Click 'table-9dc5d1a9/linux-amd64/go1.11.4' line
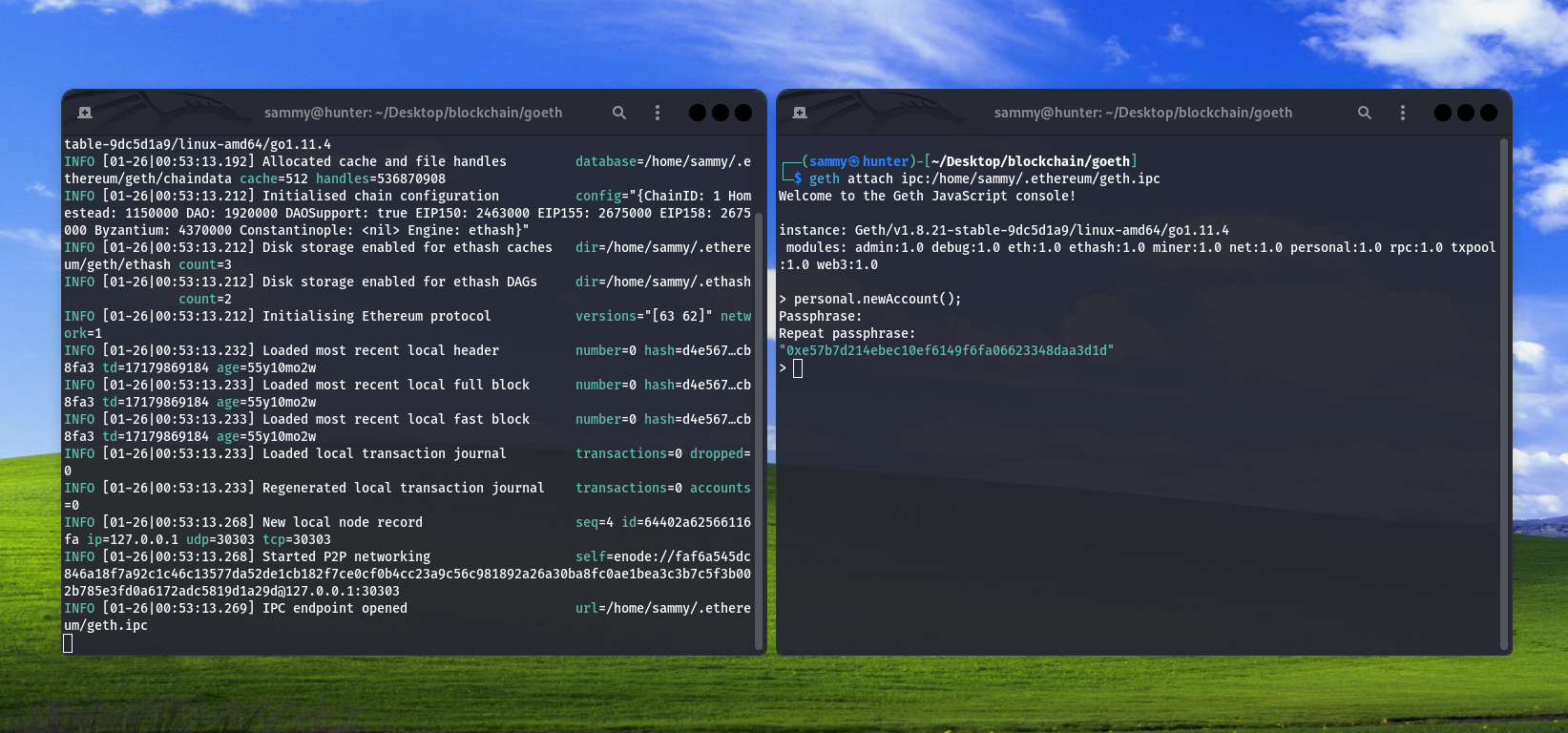Screen dimensions: 1568x733 [x=198, y=144]
